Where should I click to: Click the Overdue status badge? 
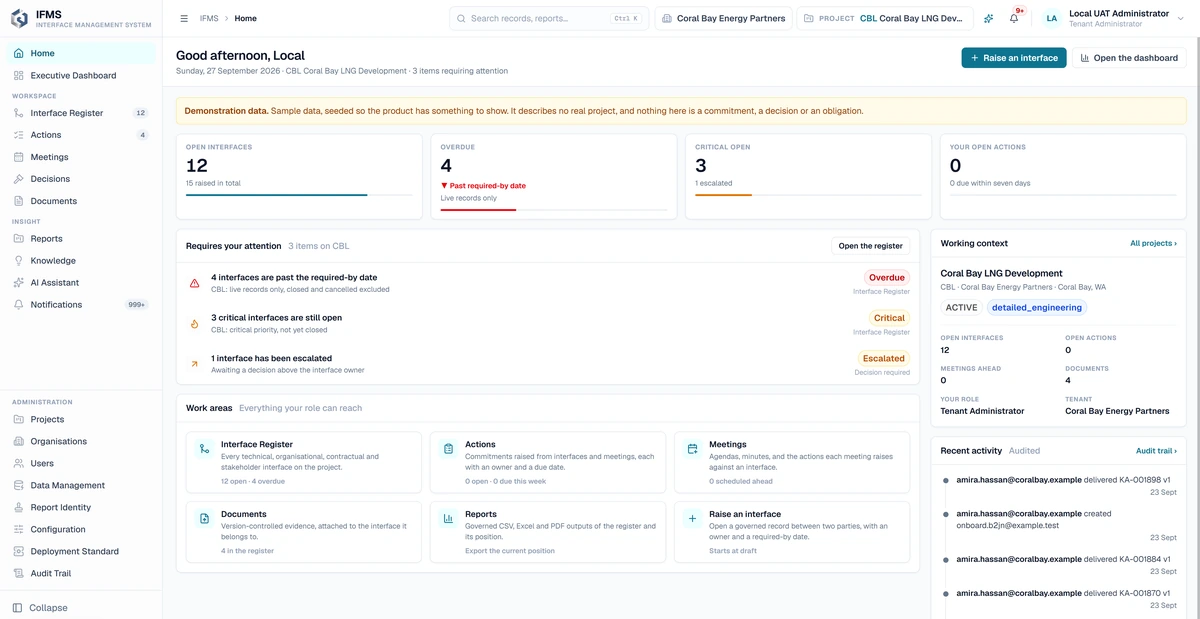tap(887, 278)
